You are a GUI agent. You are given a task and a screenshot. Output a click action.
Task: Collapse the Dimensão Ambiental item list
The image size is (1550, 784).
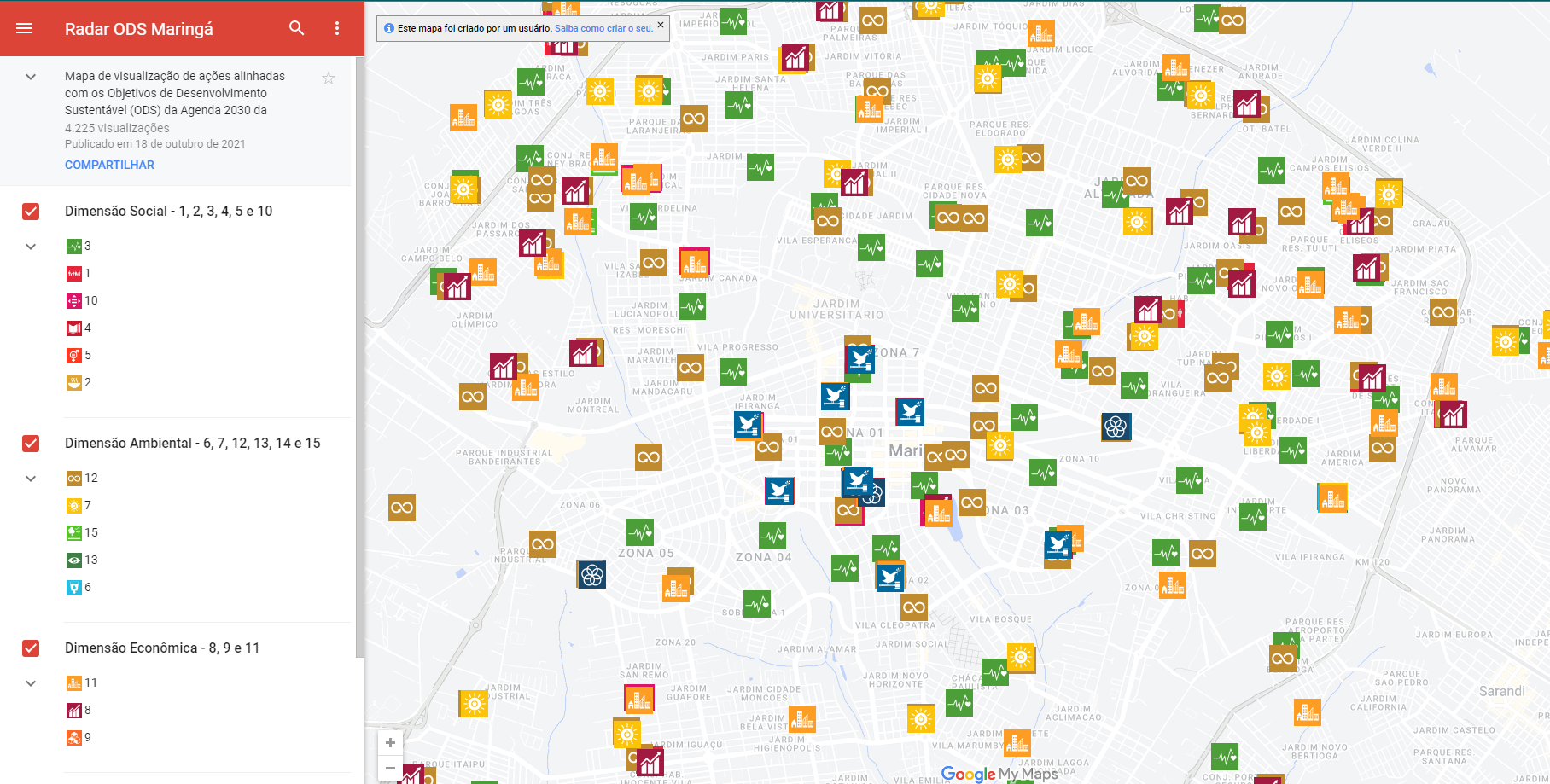click(x=31, y=479)
